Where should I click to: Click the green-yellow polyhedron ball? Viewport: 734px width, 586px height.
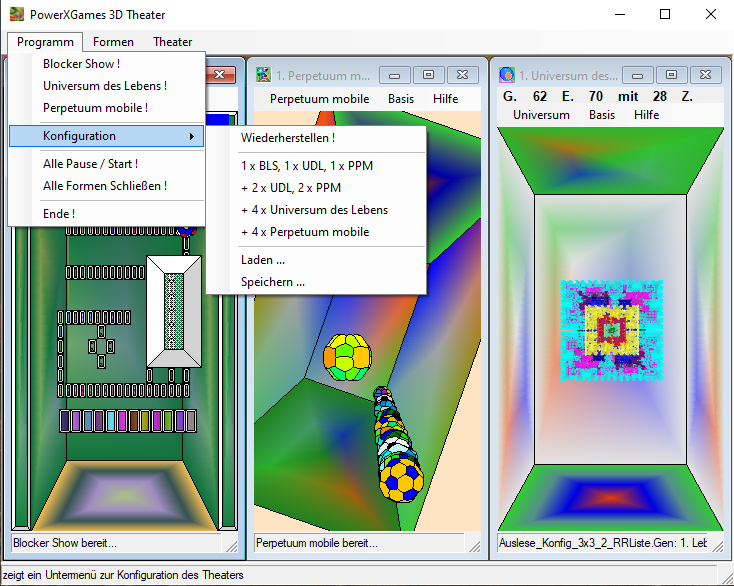click(x=347, y=357)
